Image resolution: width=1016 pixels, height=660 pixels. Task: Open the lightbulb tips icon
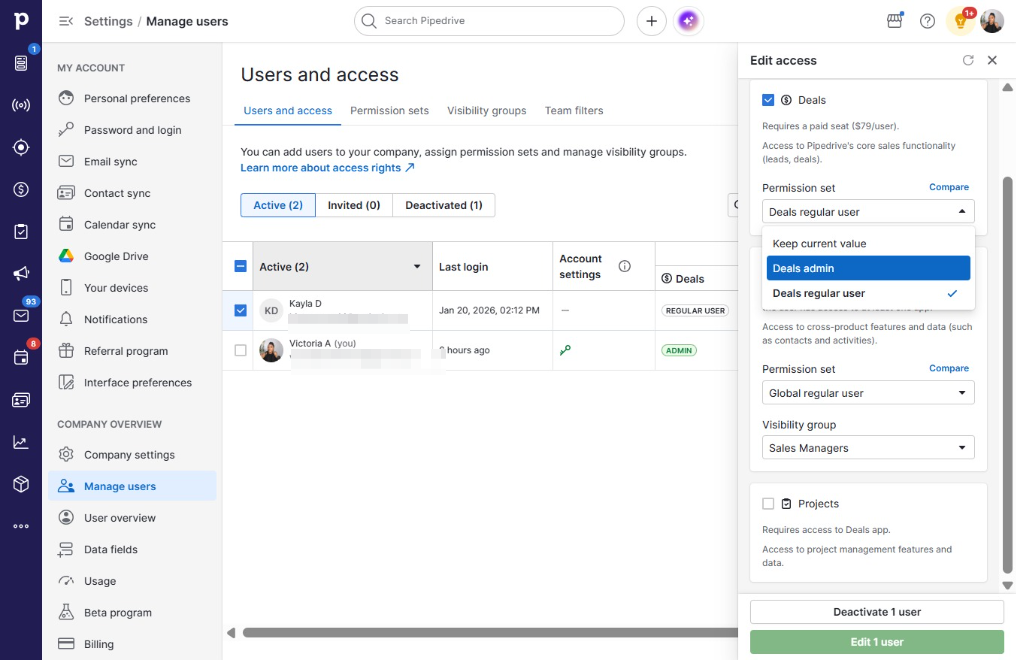click(961, 21)
